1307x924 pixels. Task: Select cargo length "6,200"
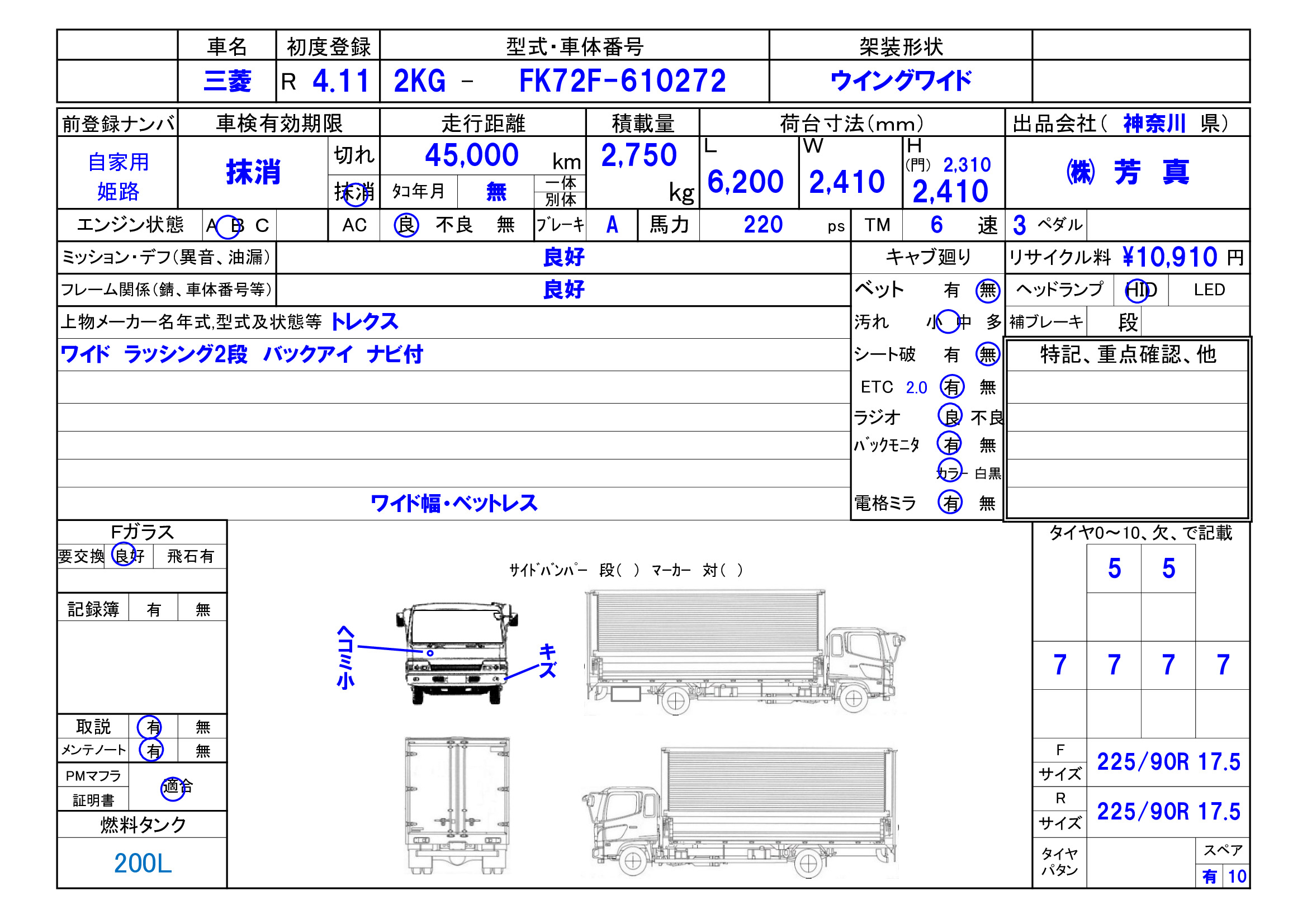(745, 182)
